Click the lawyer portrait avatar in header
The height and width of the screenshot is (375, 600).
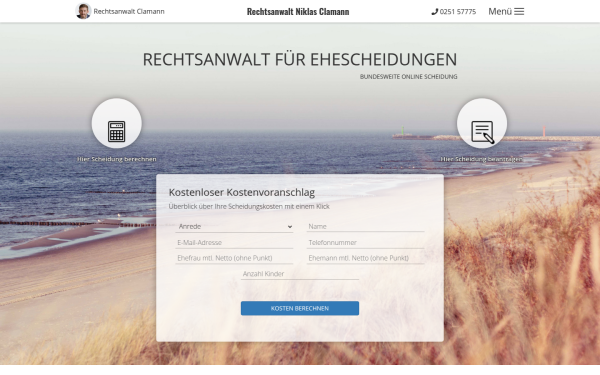pos(83,11)
